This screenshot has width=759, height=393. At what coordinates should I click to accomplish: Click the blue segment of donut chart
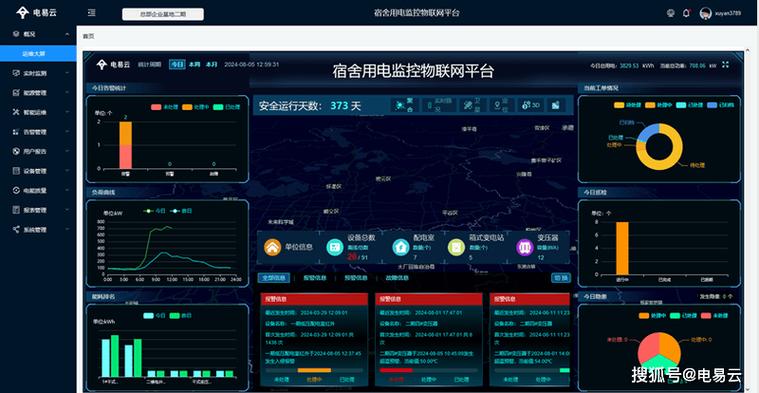648,132
